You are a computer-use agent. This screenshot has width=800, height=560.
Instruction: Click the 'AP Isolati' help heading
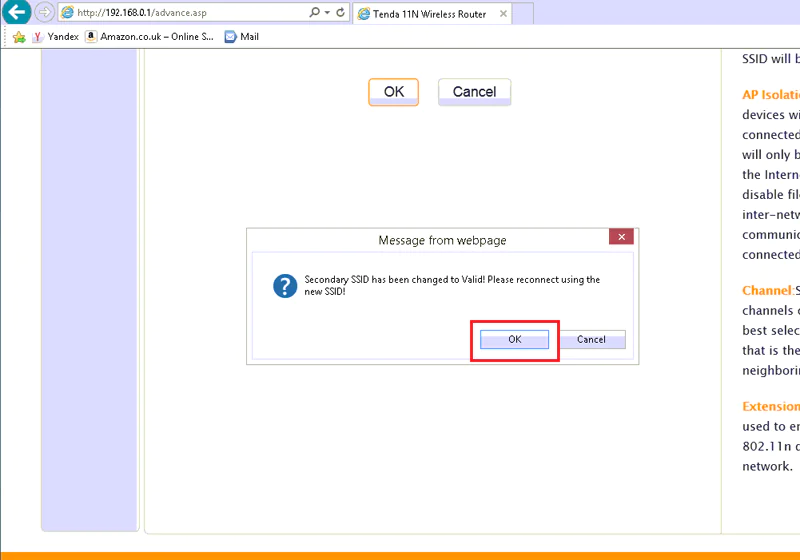pos(770,95)
